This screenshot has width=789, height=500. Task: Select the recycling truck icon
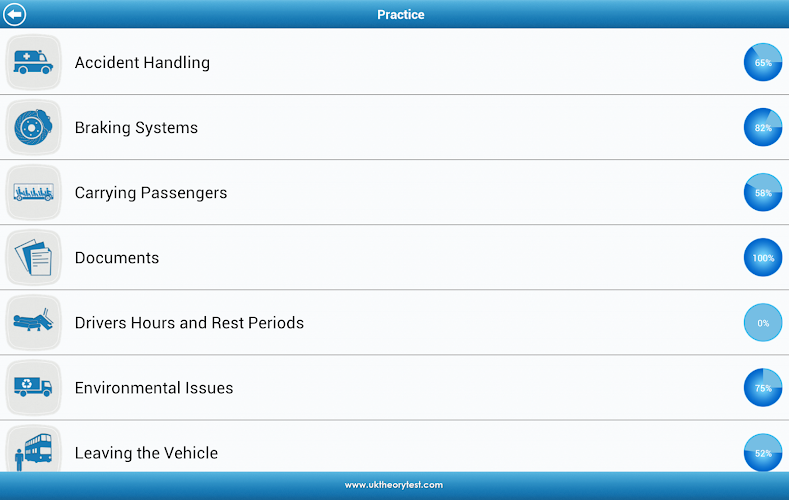tap(34, 388)
